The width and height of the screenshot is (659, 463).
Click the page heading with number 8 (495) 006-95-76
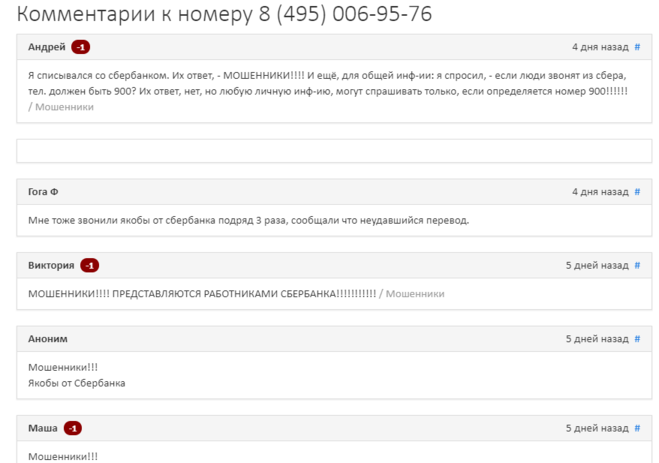click(224, 14)
